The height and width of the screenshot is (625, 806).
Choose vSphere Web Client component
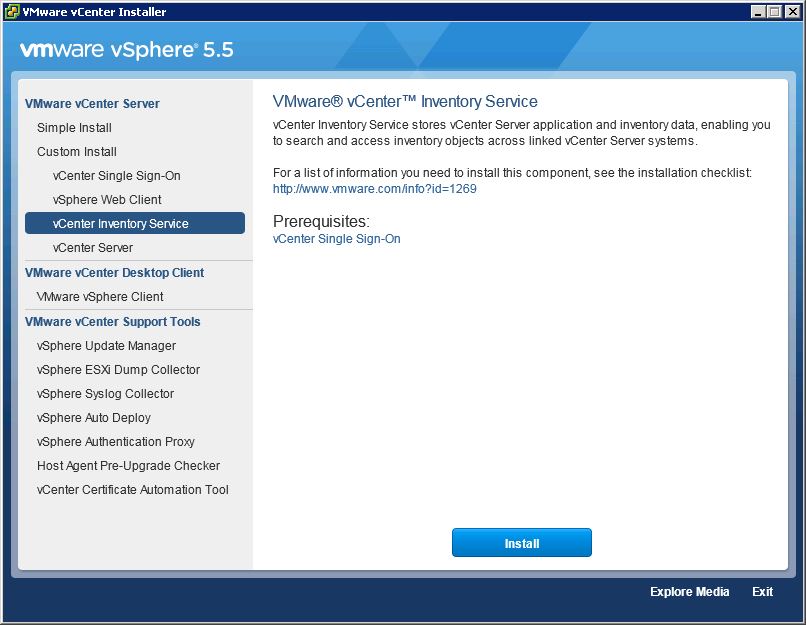pos(107,199)
